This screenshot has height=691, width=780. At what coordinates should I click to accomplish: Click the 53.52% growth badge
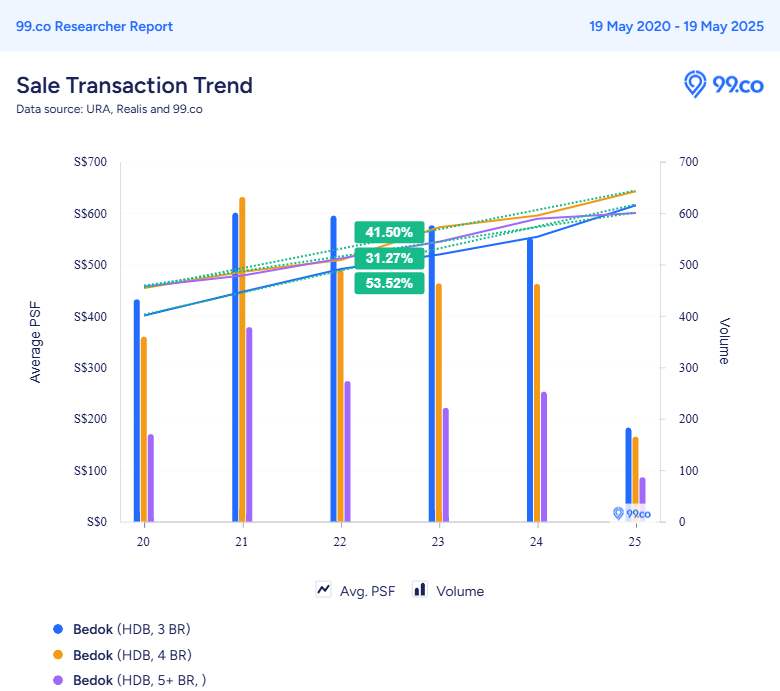(x=389, y=284)
